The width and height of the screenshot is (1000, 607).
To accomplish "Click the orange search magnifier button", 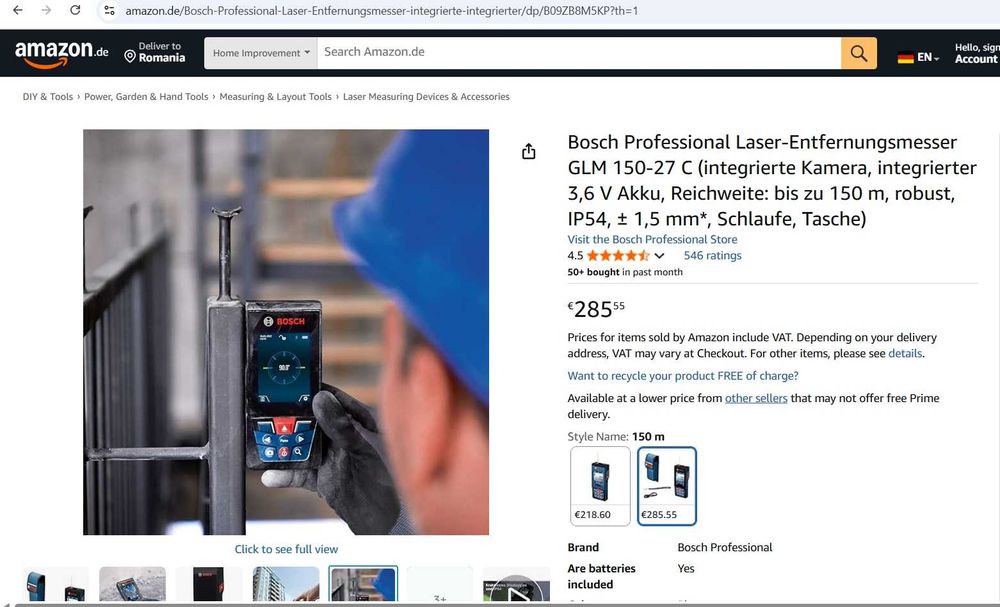I will click(858, 53).
